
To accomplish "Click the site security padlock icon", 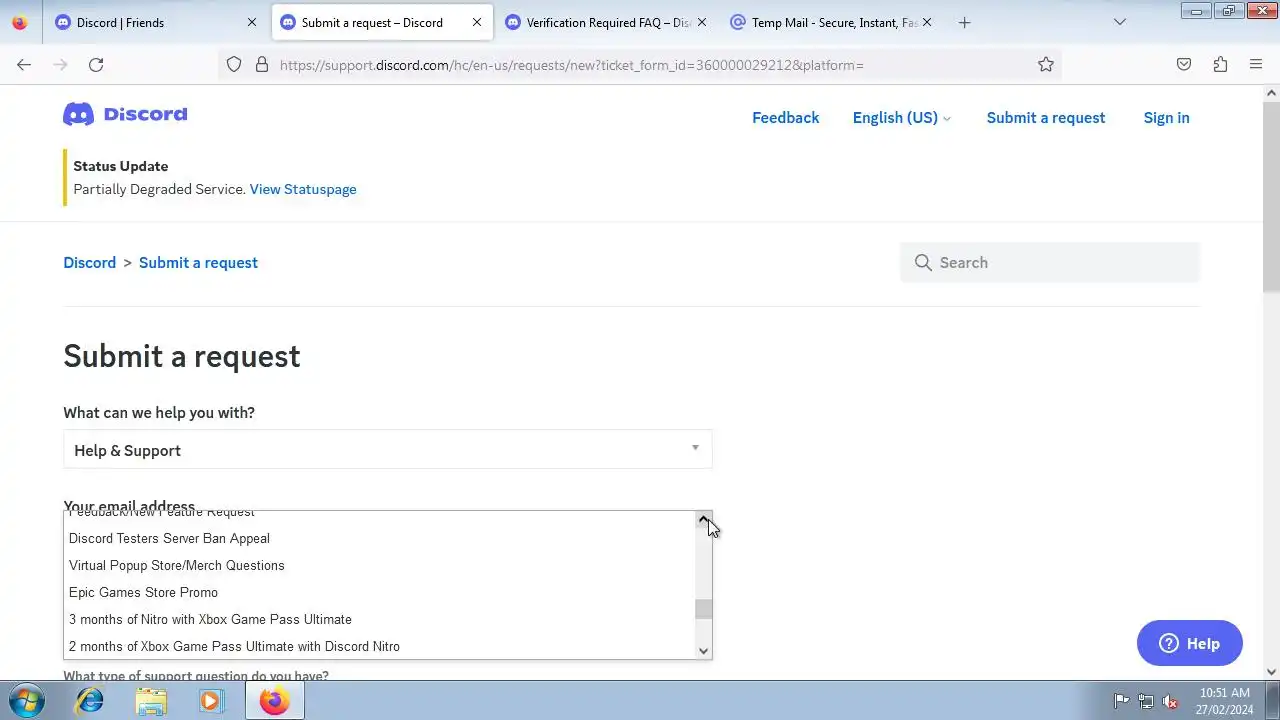I will pos(262,64).
